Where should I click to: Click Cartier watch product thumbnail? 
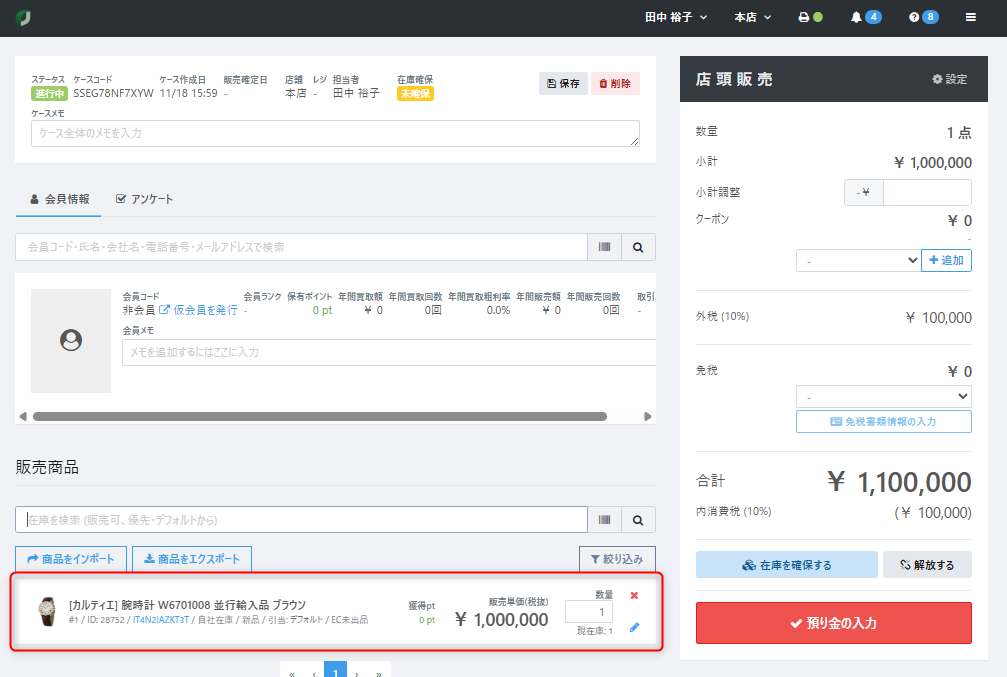click(x=46, y=611)
